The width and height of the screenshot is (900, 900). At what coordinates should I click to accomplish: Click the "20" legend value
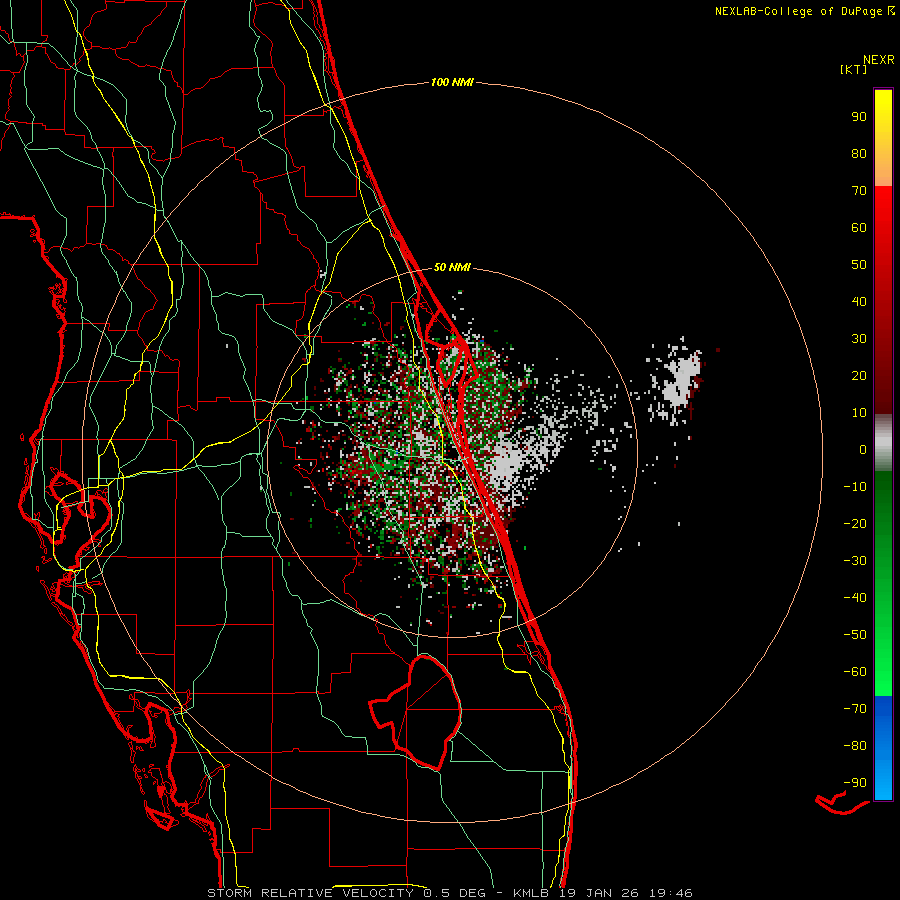pyautogui.click(x=859, y=375)
